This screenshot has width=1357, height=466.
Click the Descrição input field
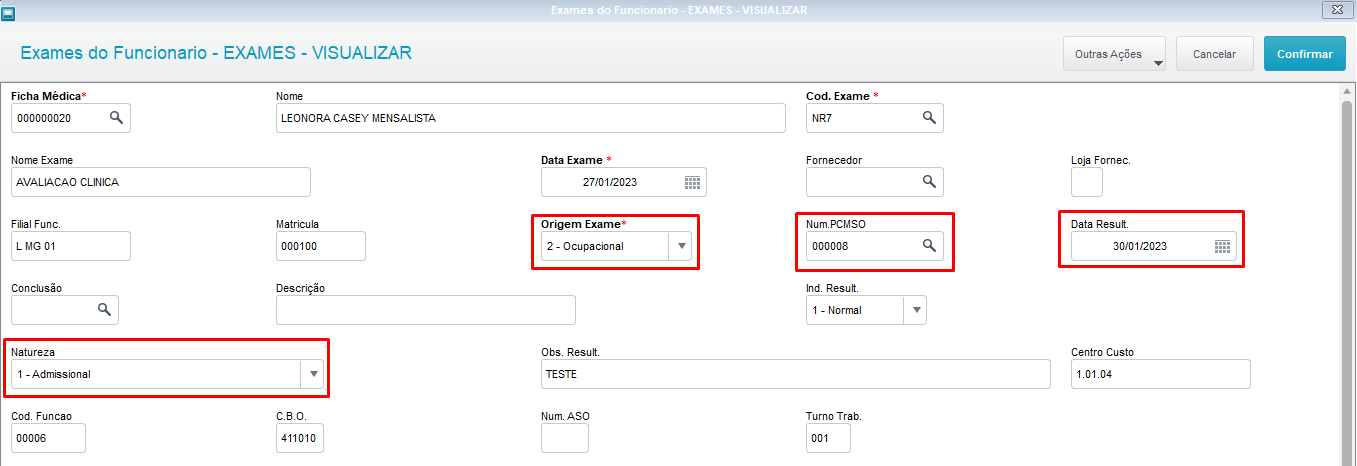tap(425, 310)
